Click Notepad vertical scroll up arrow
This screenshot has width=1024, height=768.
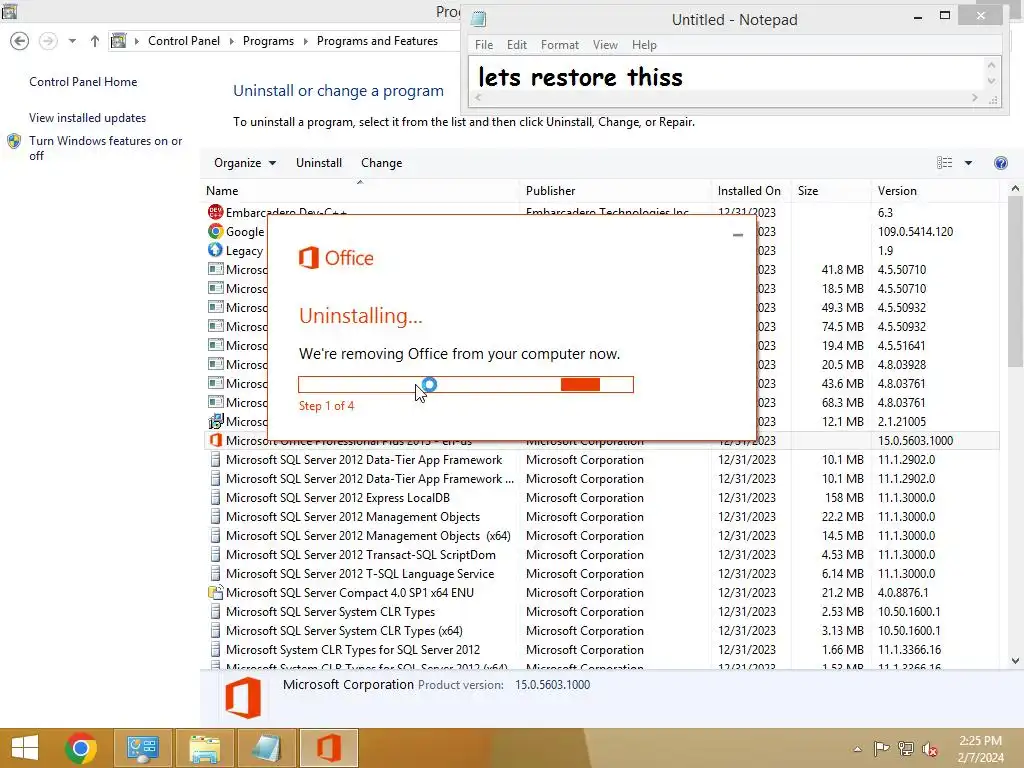(x=991, y=65)
